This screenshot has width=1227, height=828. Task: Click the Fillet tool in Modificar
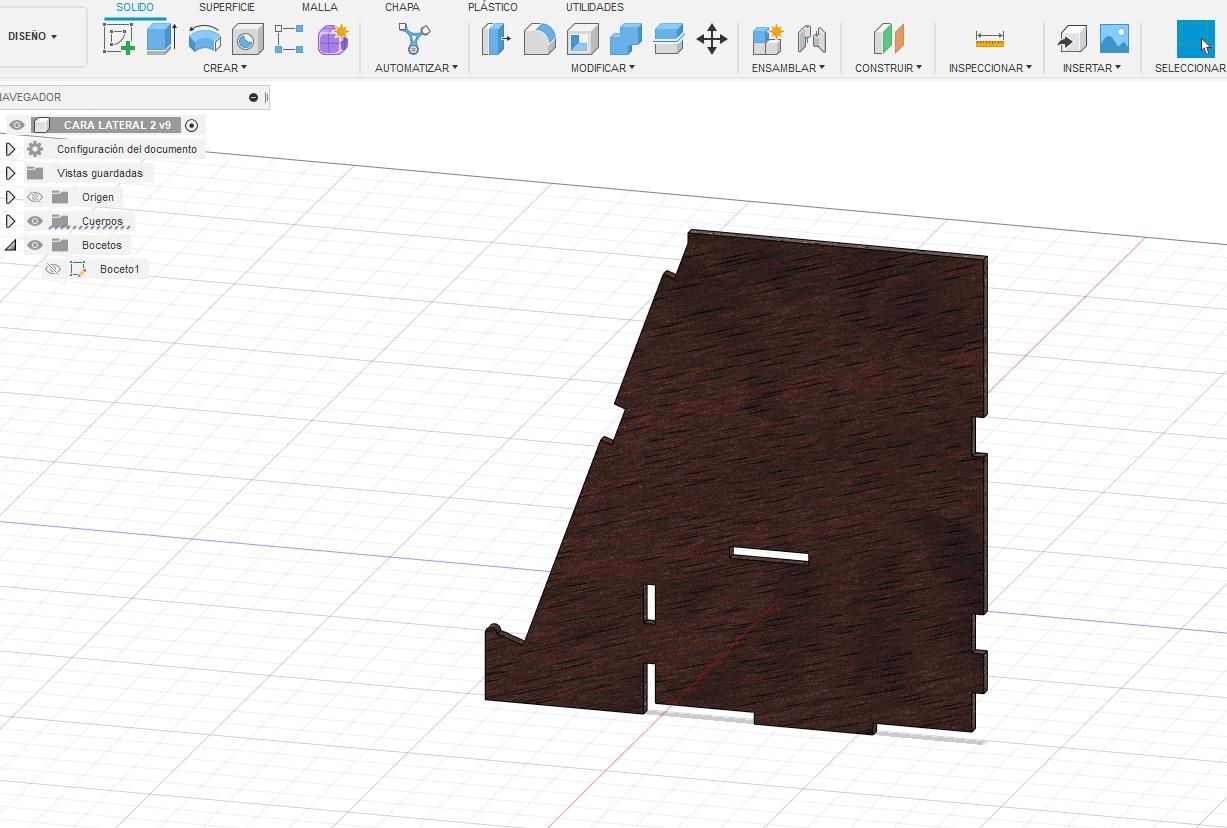(540, 39)
